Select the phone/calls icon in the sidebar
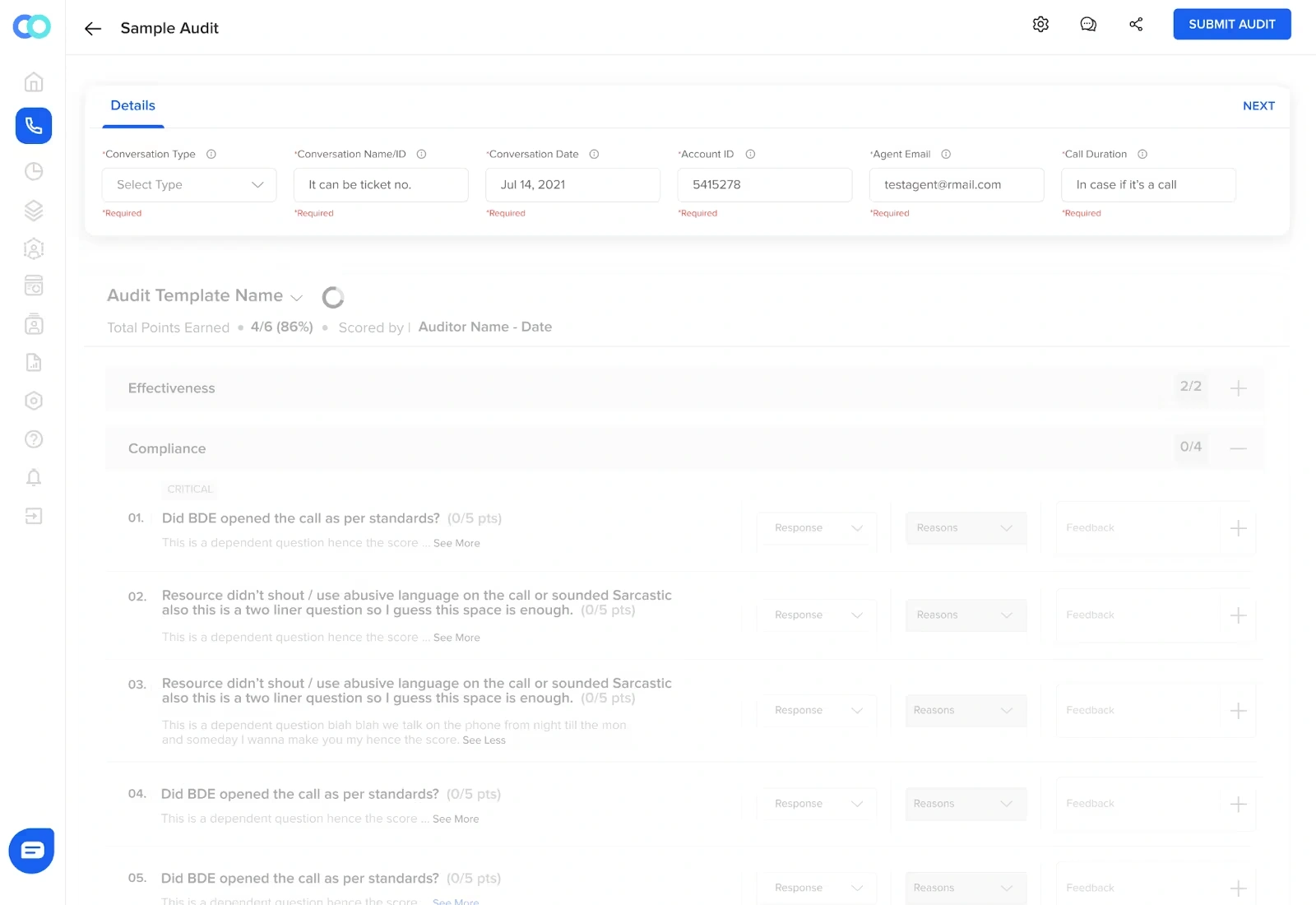The height and width of the screenshot is (905, 1316). point(33,125)
